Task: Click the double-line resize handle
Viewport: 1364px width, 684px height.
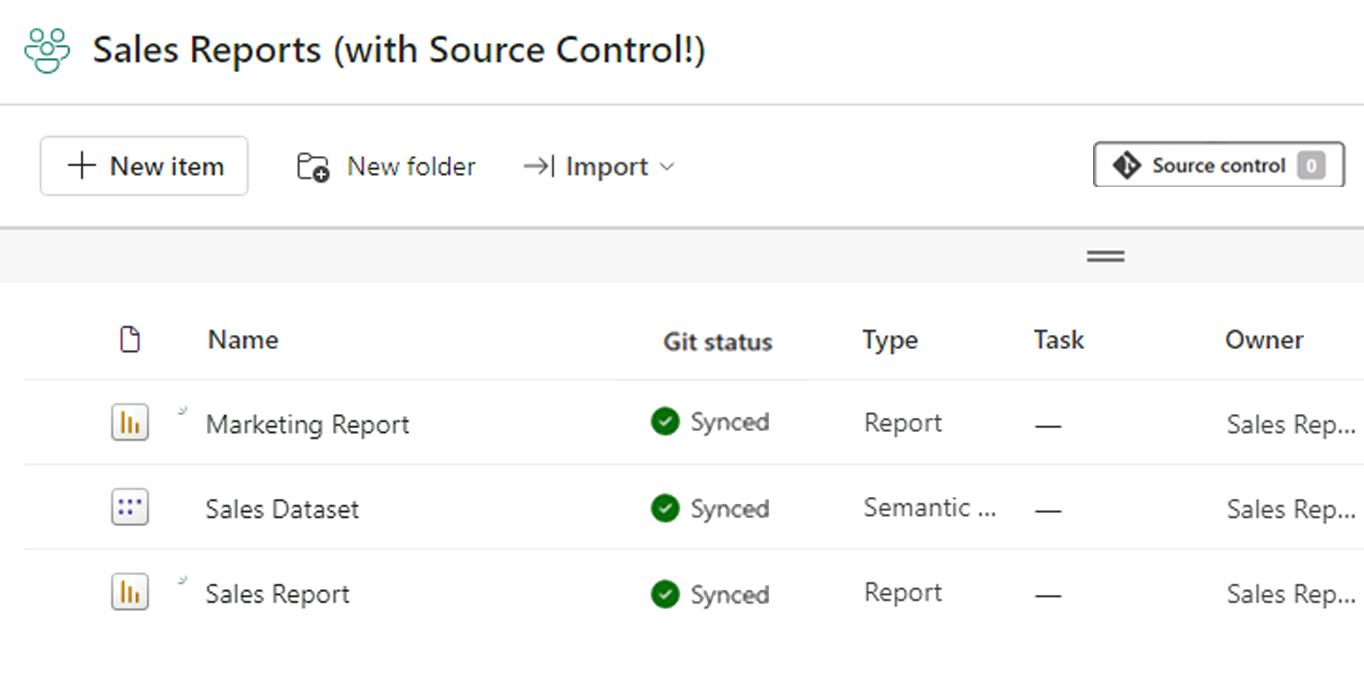Action: [x=1105, y=256]
